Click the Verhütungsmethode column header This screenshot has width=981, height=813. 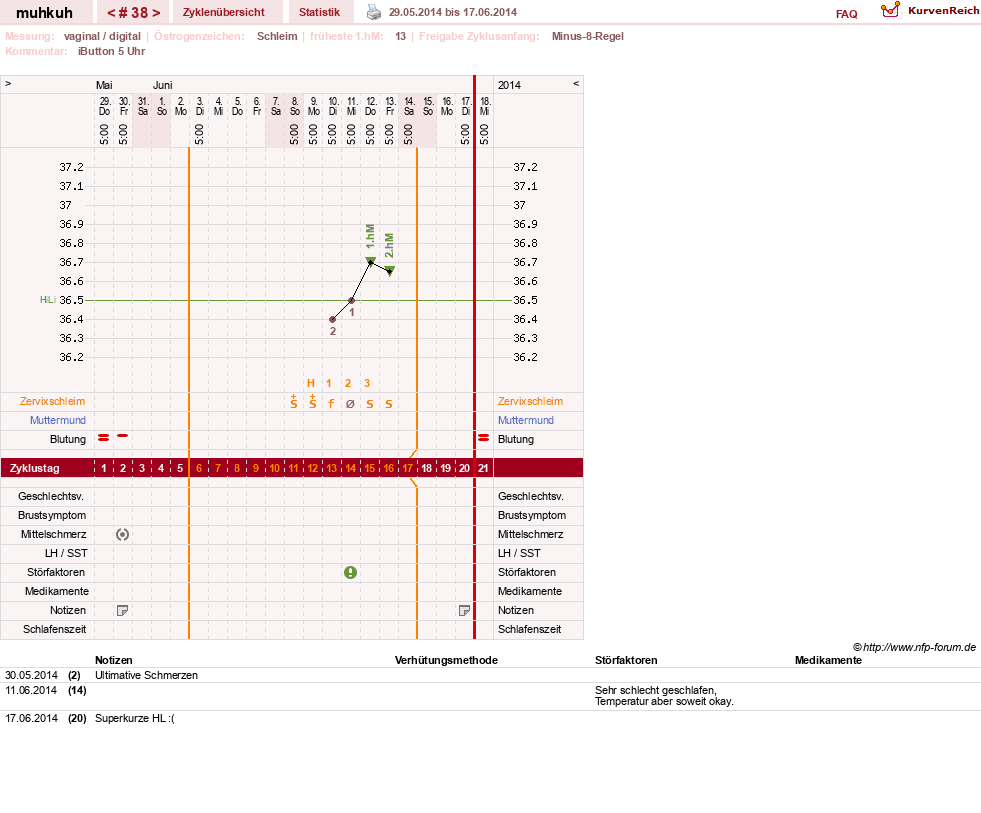point(446,660)
